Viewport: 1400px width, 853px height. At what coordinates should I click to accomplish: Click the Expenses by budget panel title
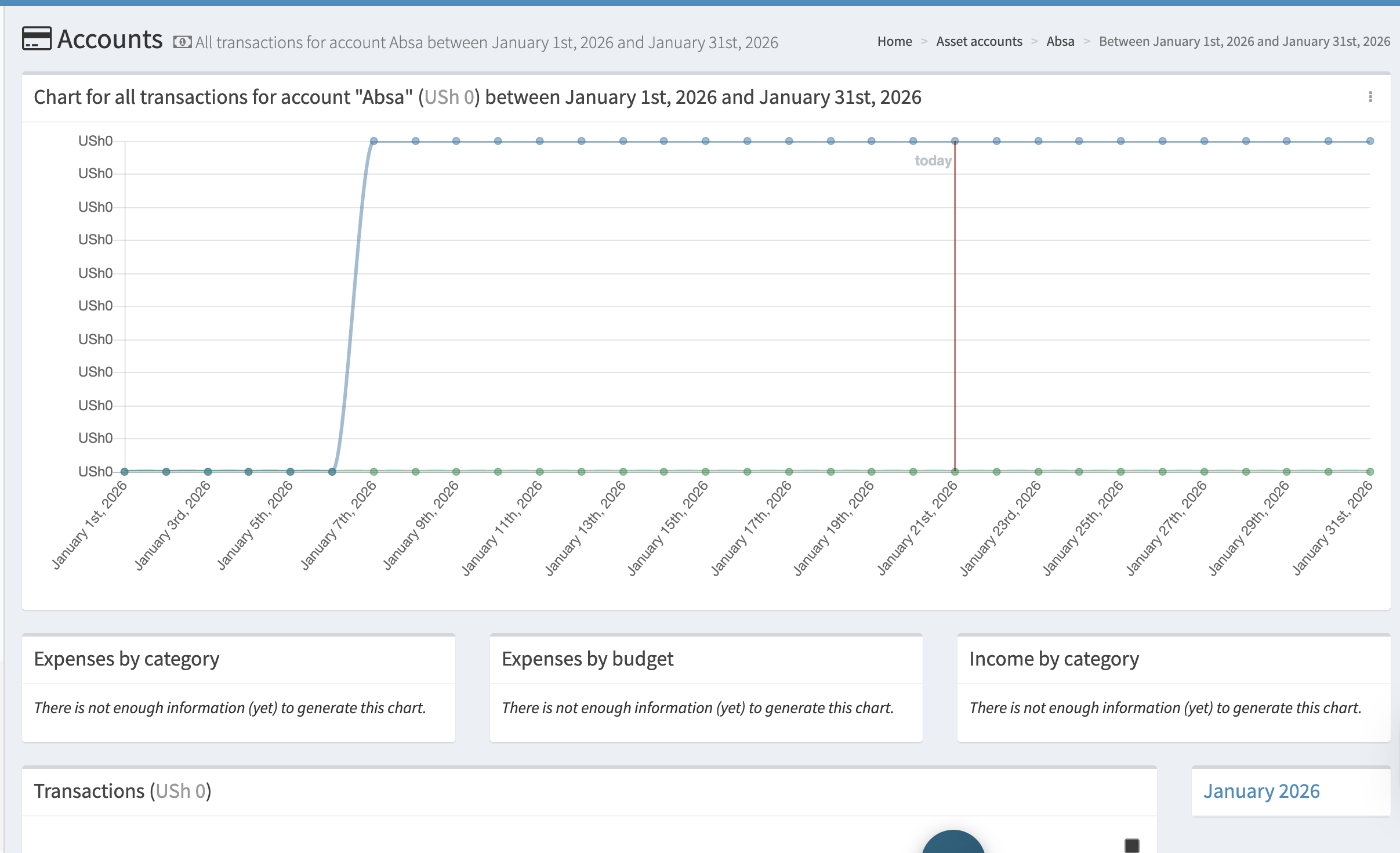587,659
